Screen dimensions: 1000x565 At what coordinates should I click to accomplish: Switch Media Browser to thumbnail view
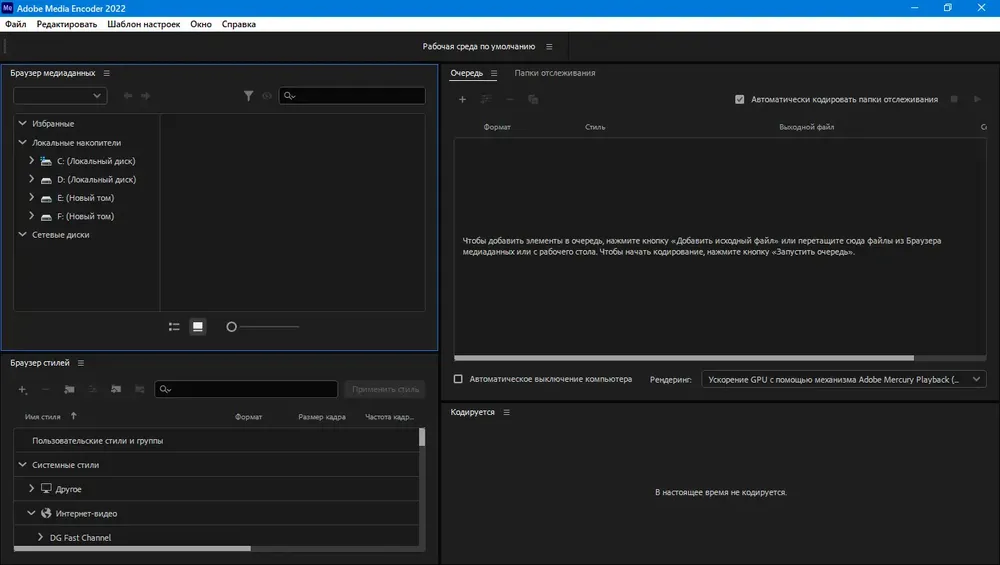(x=198, y=327)
